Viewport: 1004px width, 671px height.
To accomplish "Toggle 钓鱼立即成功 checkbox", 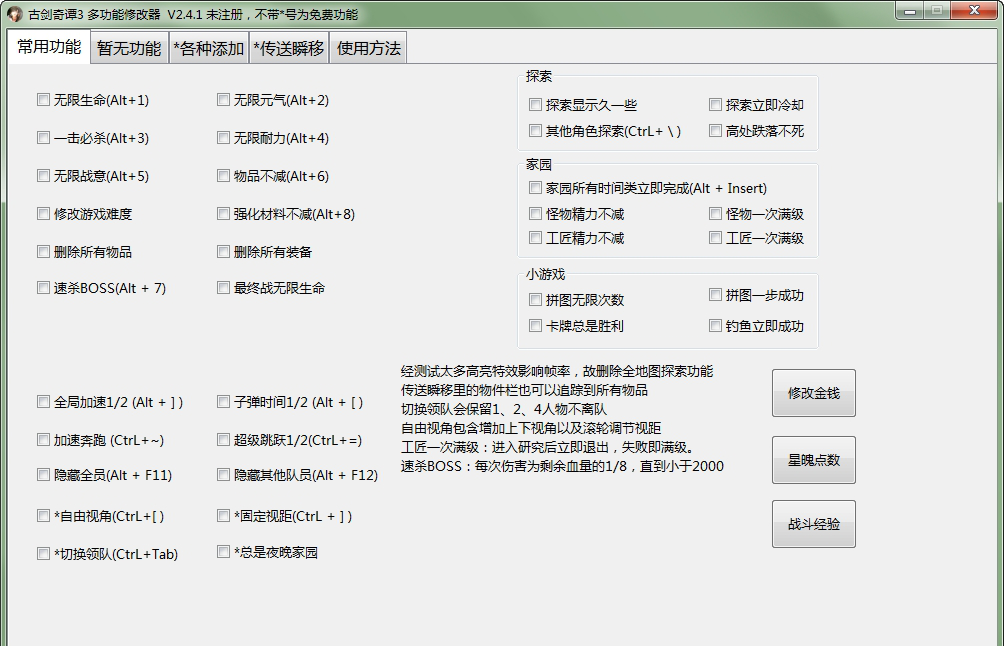I will [x=716, y=326].
